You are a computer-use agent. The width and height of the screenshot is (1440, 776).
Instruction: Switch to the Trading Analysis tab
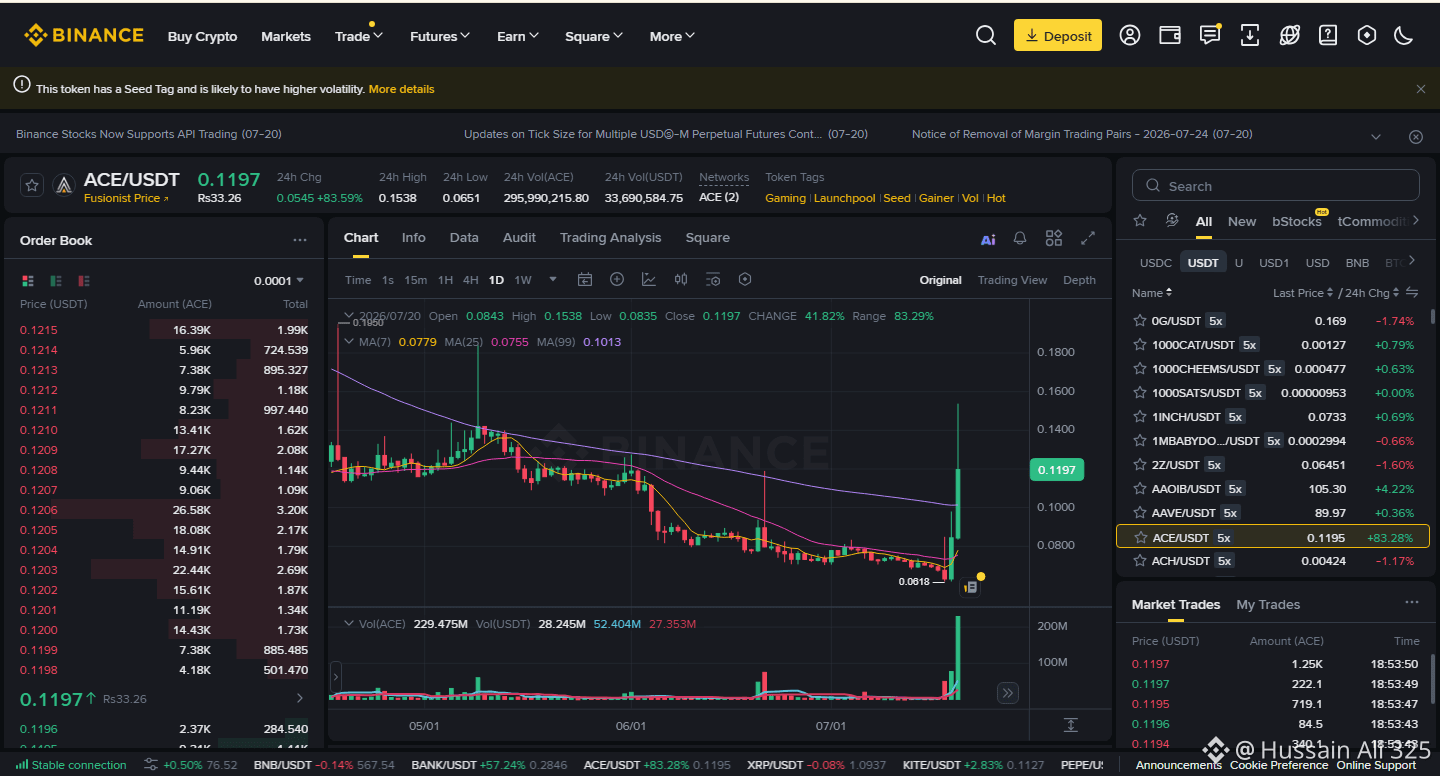coord(611,238)
